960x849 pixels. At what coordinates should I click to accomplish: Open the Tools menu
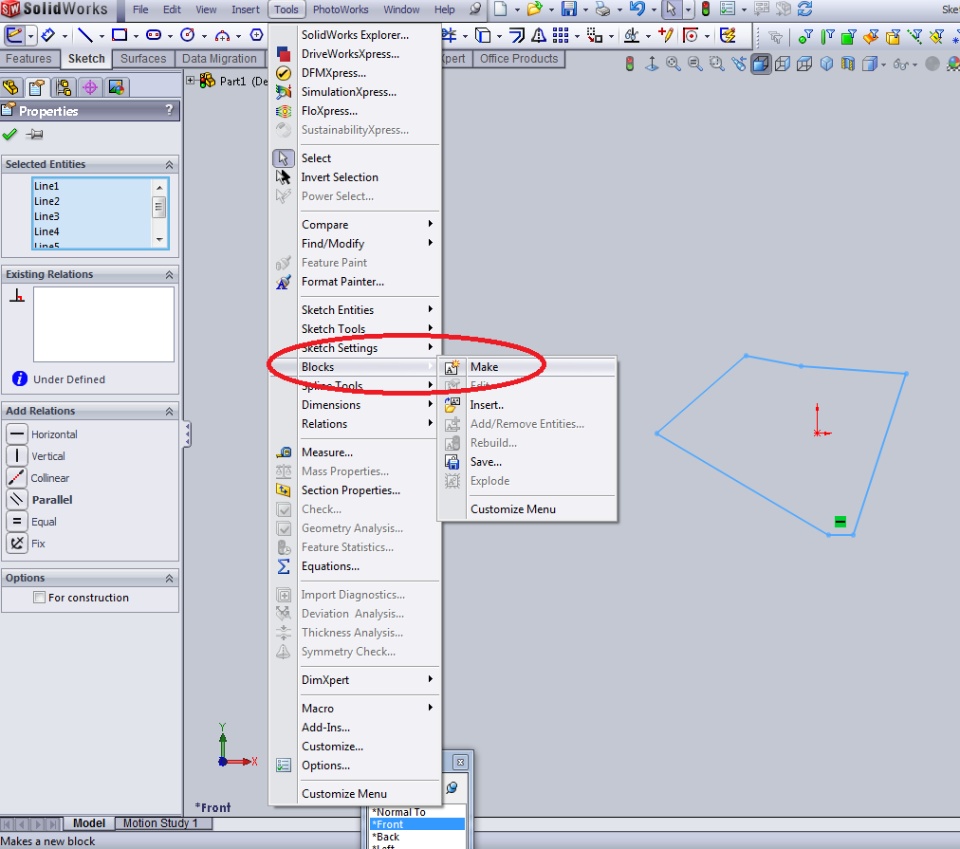tap(286, 9)
